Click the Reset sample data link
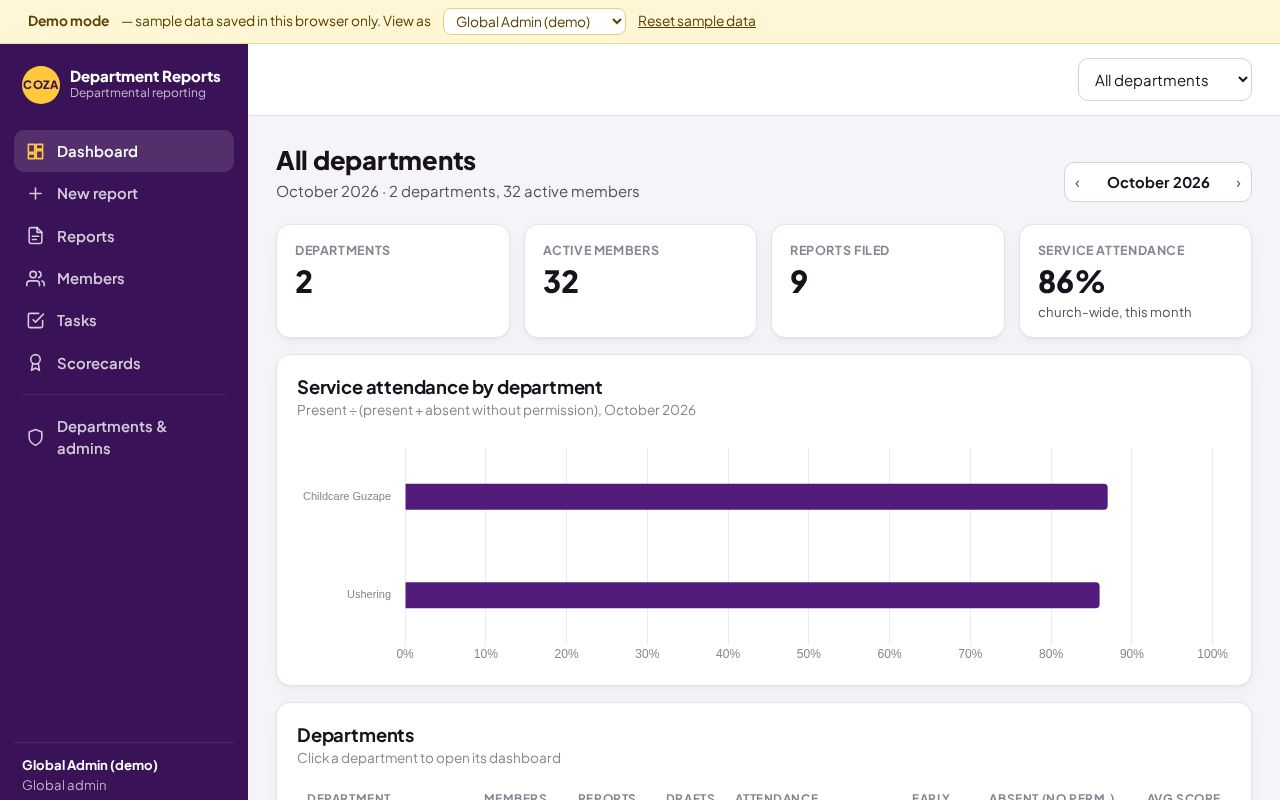 [x=697, y=21]
